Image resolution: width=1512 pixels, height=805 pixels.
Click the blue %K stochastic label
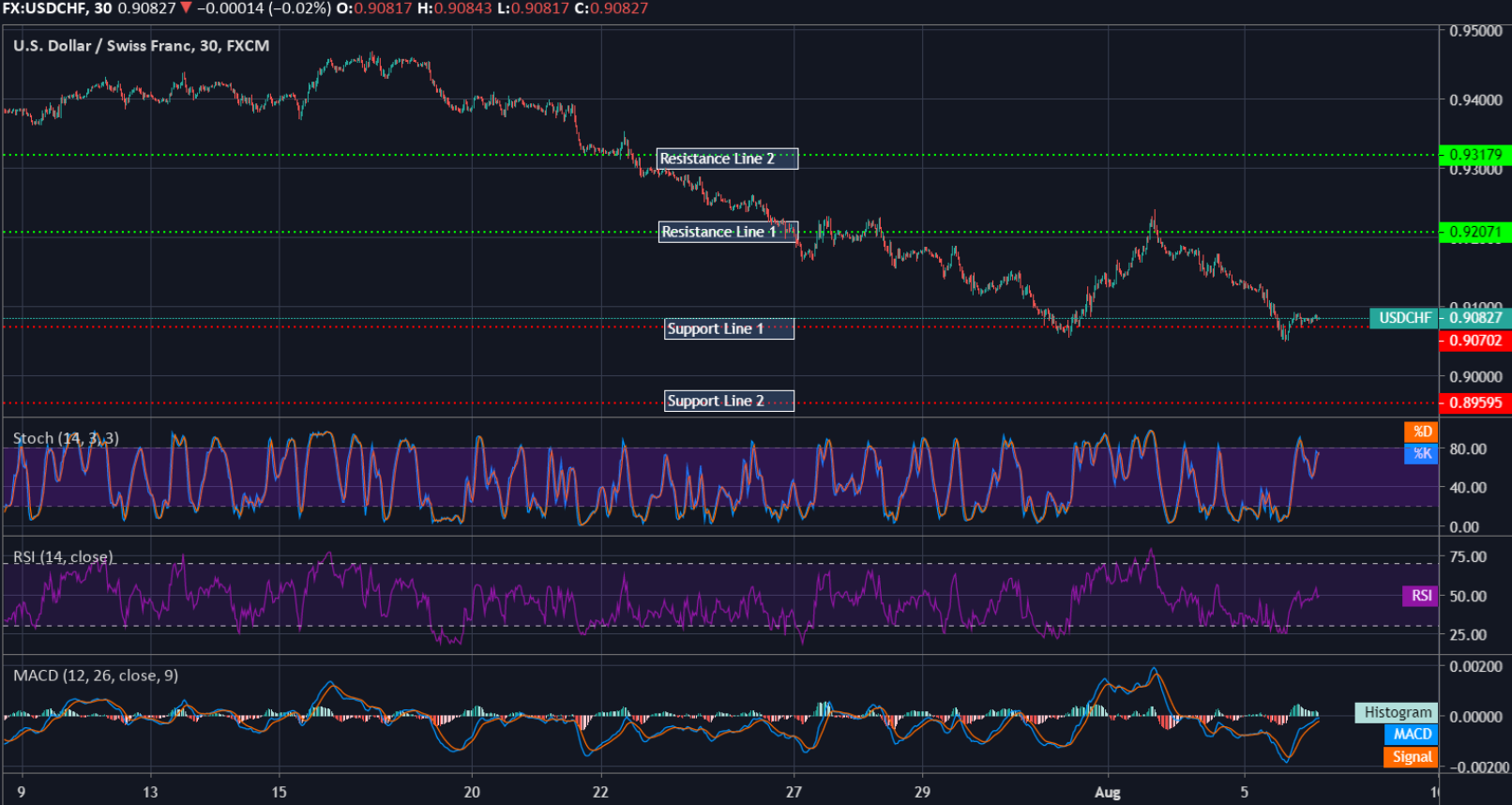click(1421, 453)
